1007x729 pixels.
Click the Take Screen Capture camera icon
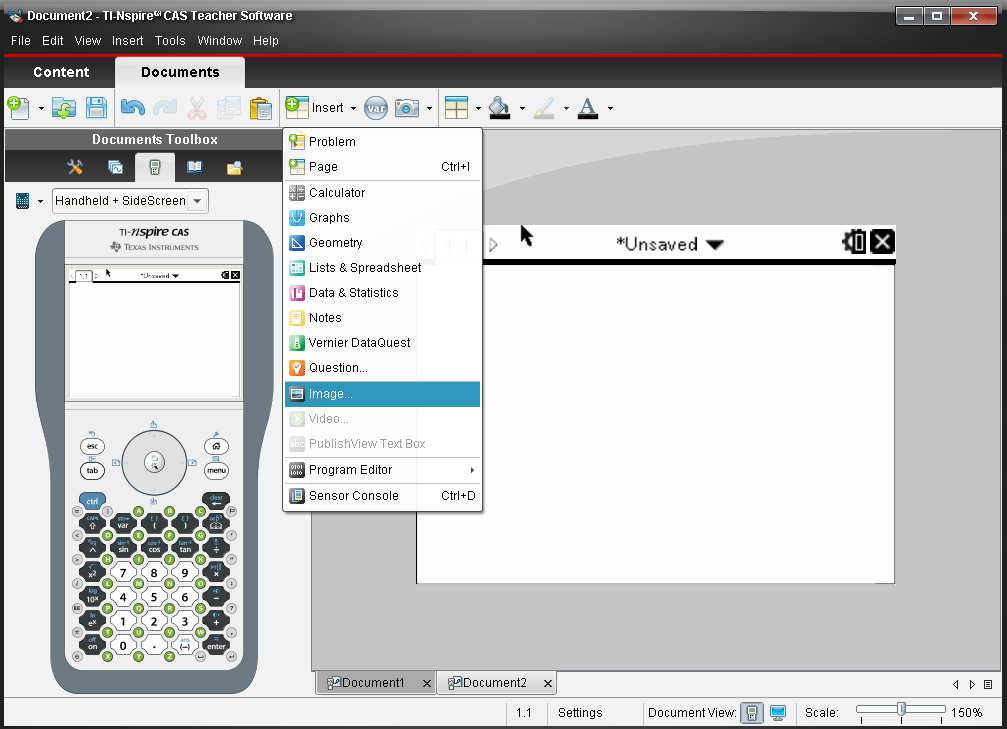click(407, 108)
